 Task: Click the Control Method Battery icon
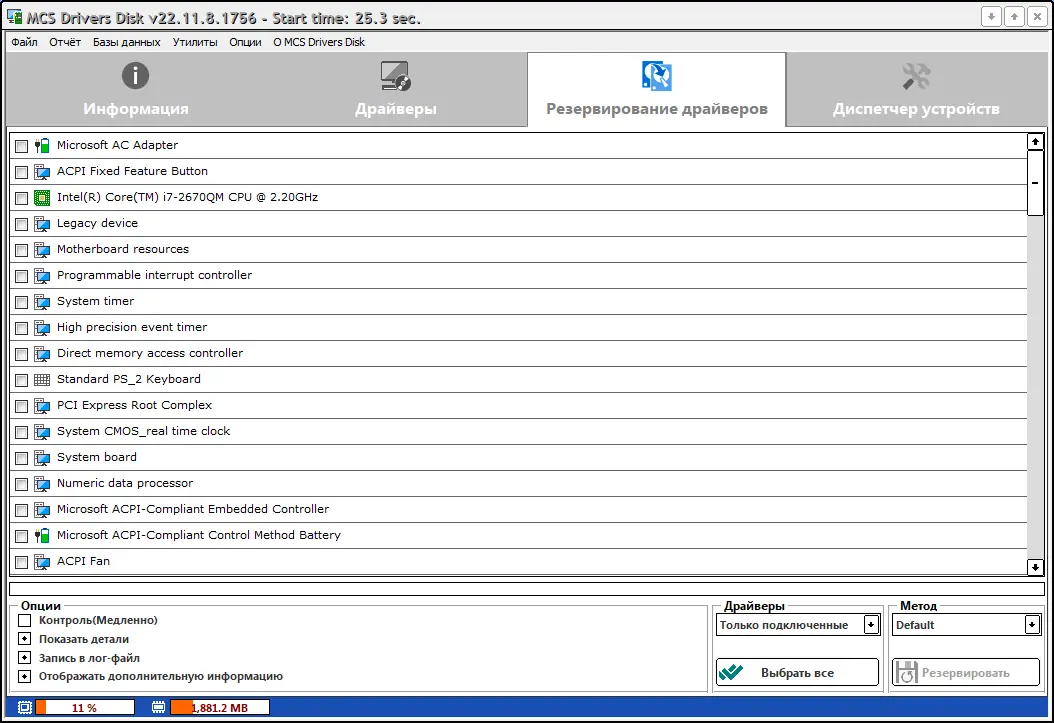pyautogui.click(x=42, y=536)
